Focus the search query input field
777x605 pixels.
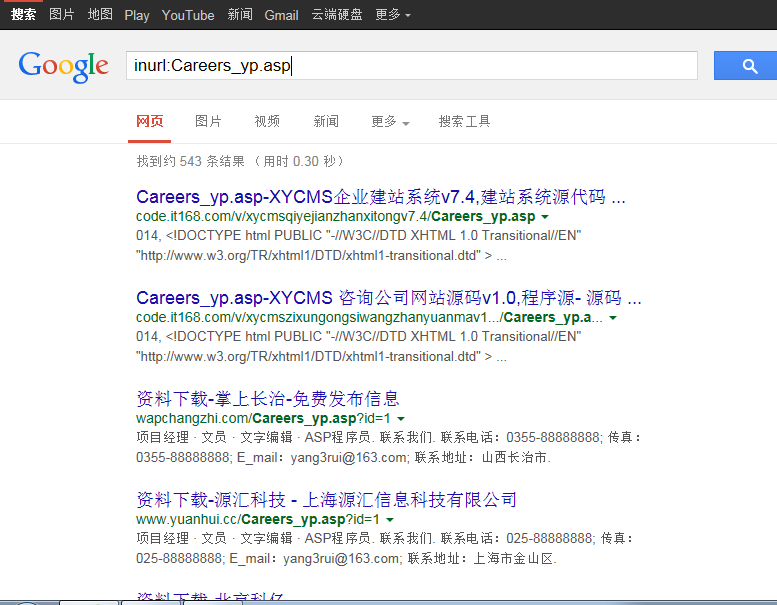point(411,65)
